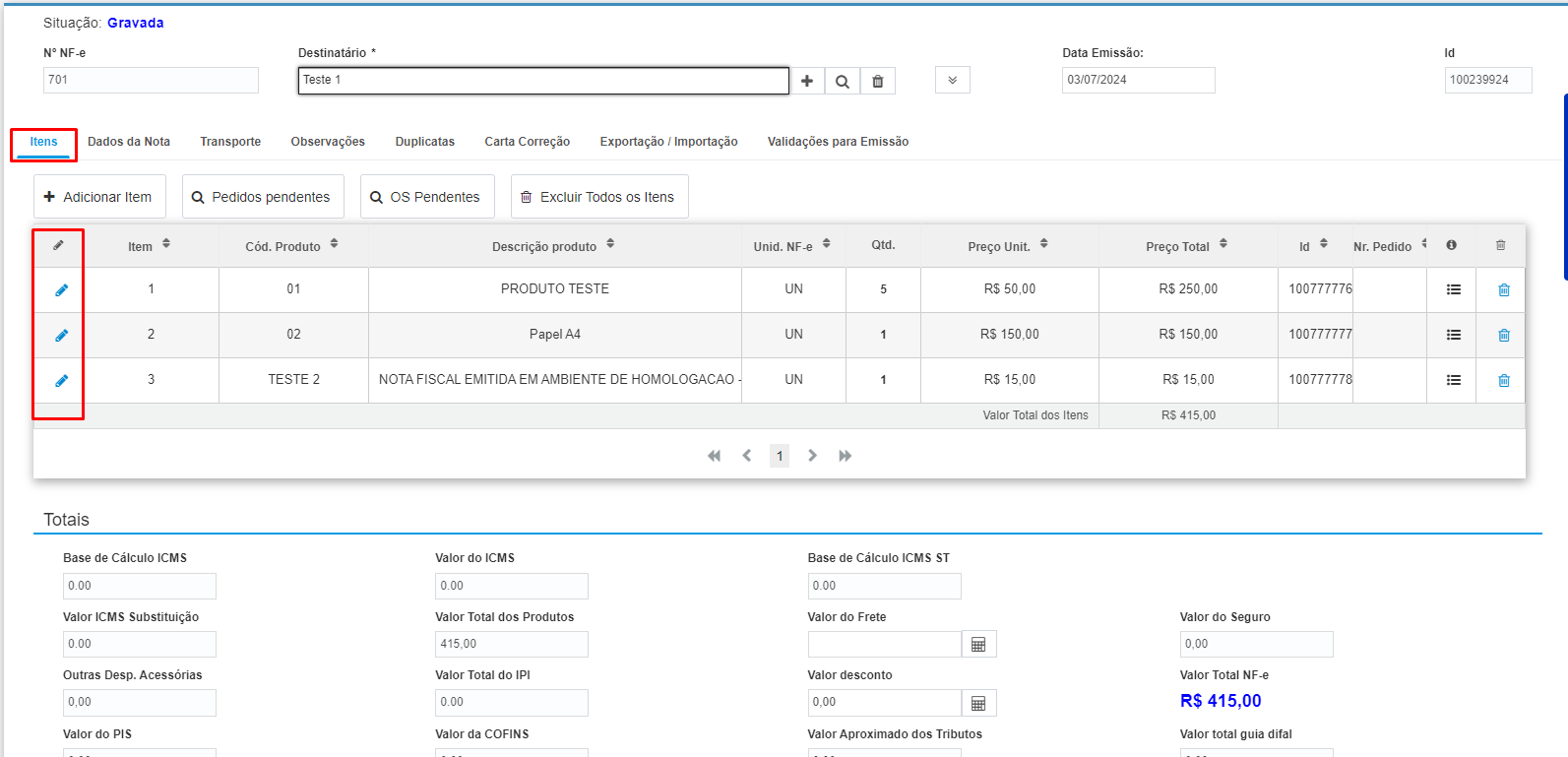Clear destinatário using the trash icon
The height and width of the screenshot is (757, 1568).
[878, 81]
